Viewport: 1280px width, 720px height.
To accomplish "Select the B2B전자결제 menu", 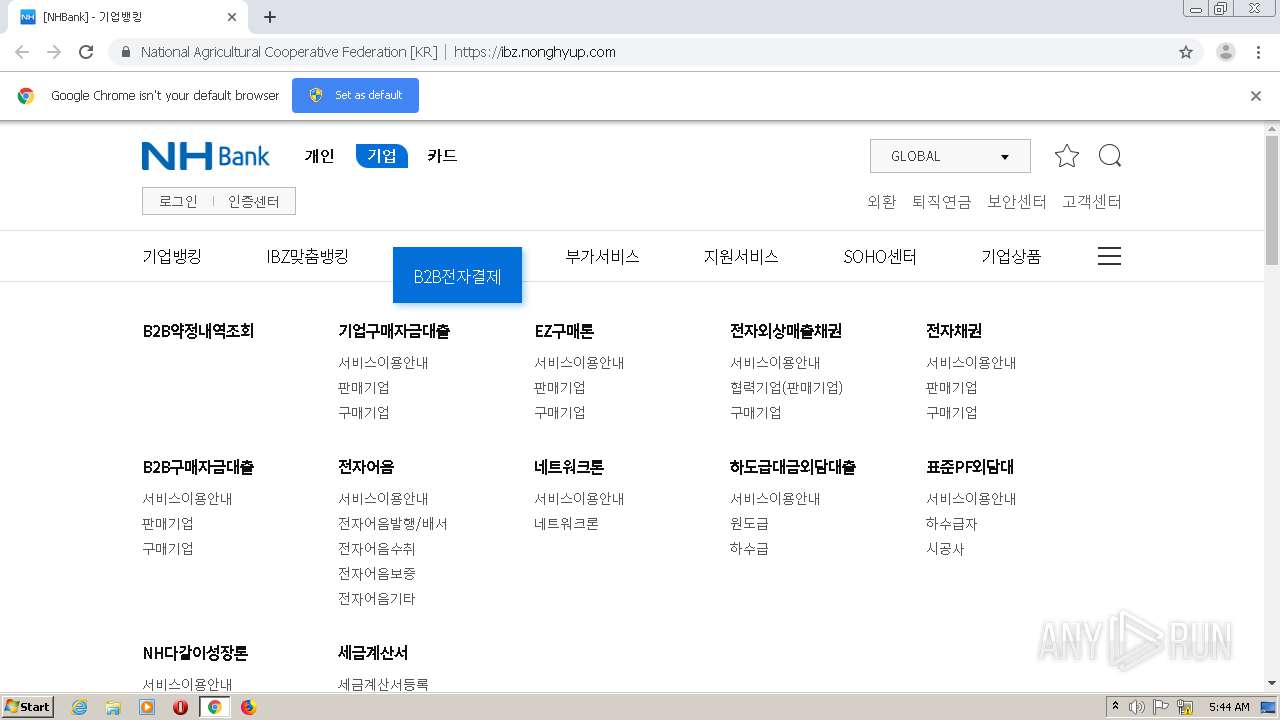I will click(457, 275).
